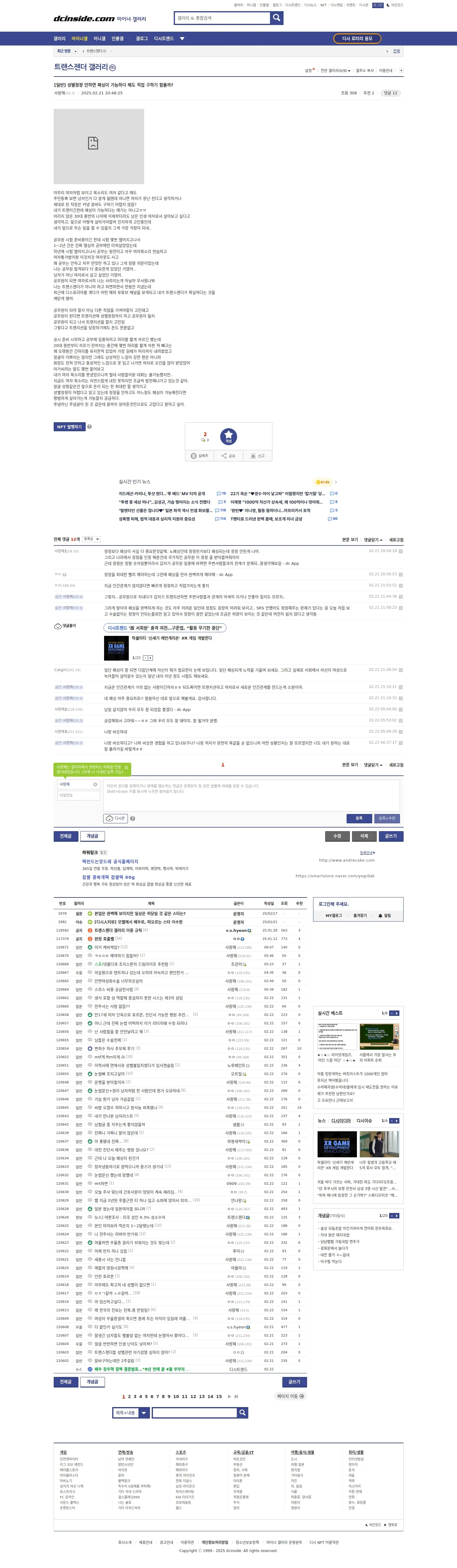
Task: Close the green nickname tooltip
Action: coord(126,767)
